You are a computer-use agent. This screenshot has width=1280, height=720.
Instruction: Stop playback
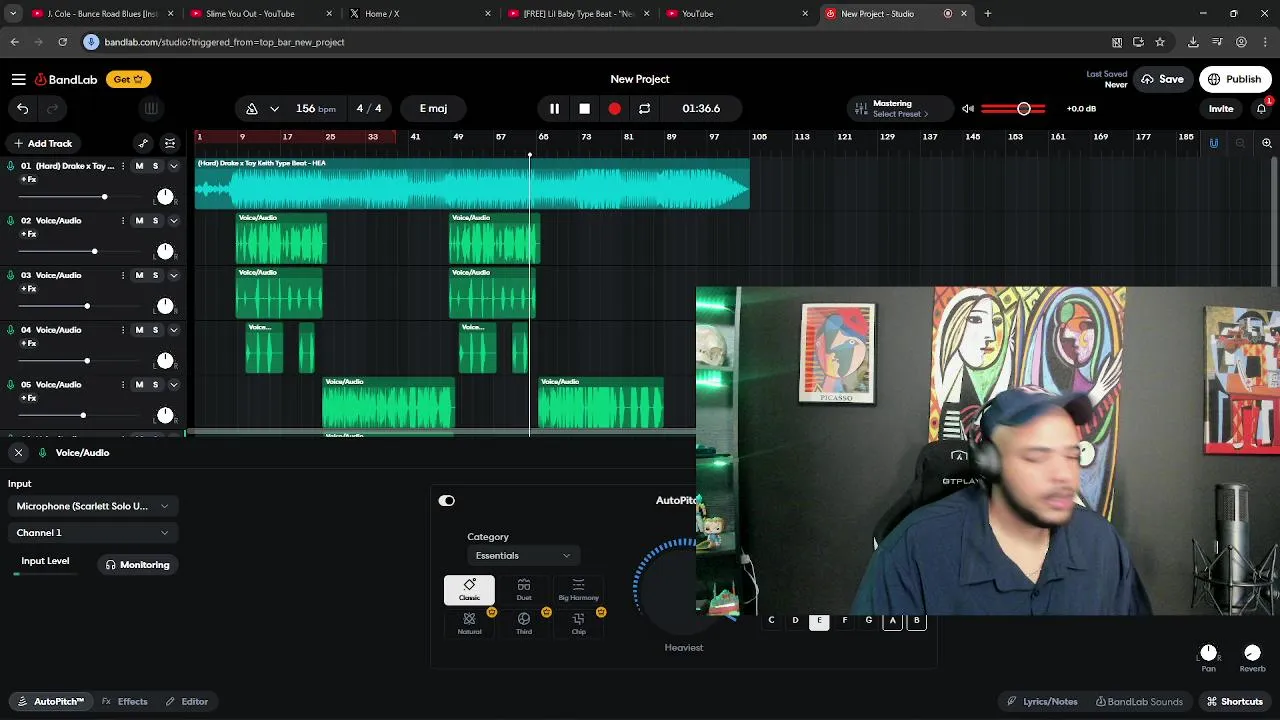click(x=584, y=108)
